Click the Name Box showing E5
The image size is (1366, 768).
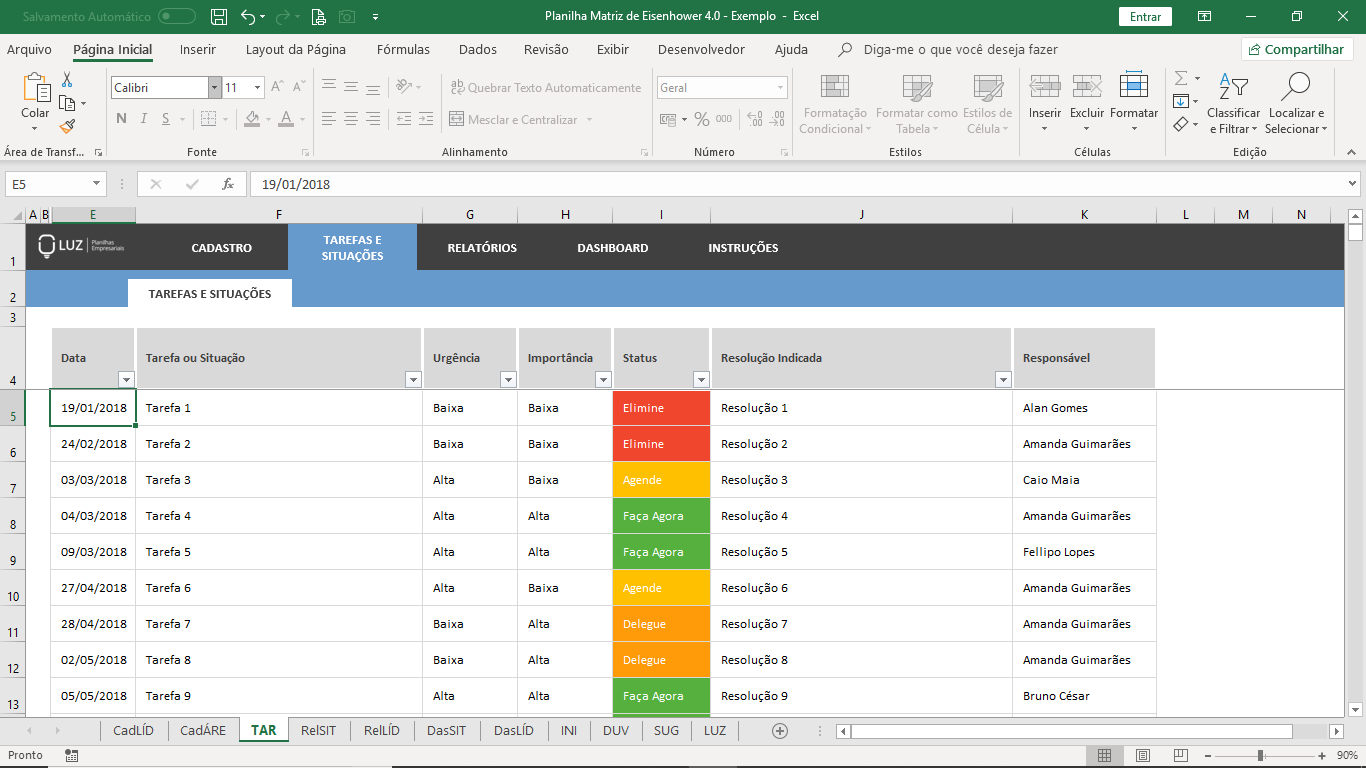point(48,184)
